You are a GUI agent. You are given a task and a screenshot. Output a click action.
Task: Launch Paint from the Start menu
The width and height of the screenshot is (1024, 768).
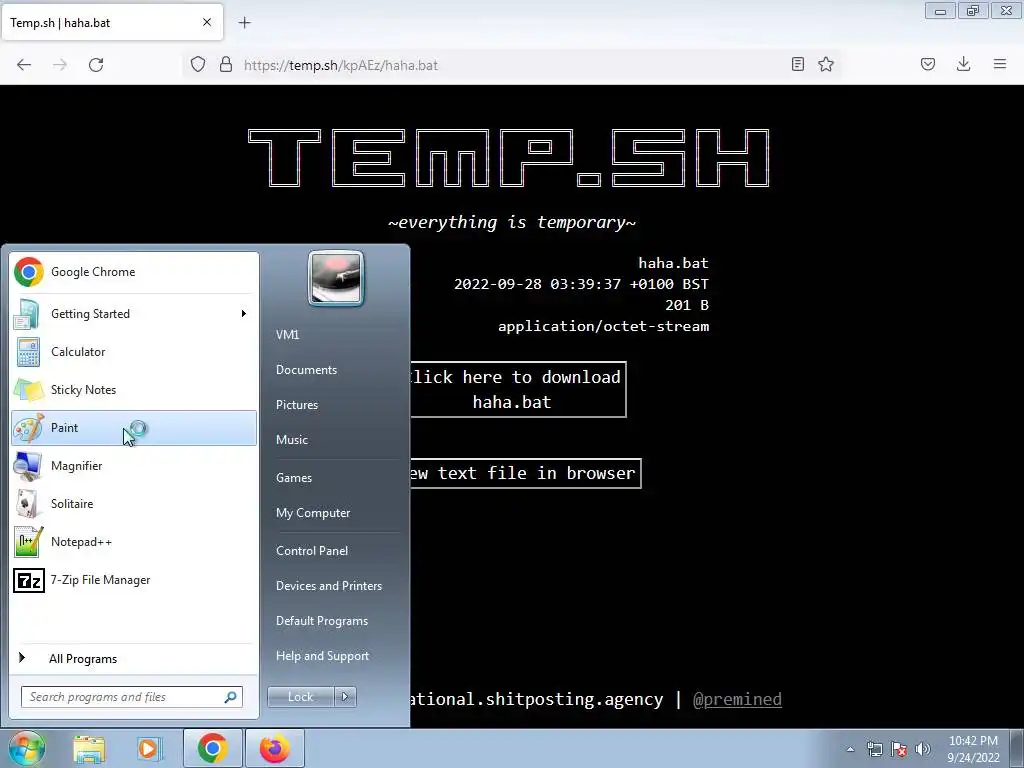pos(134,428)
